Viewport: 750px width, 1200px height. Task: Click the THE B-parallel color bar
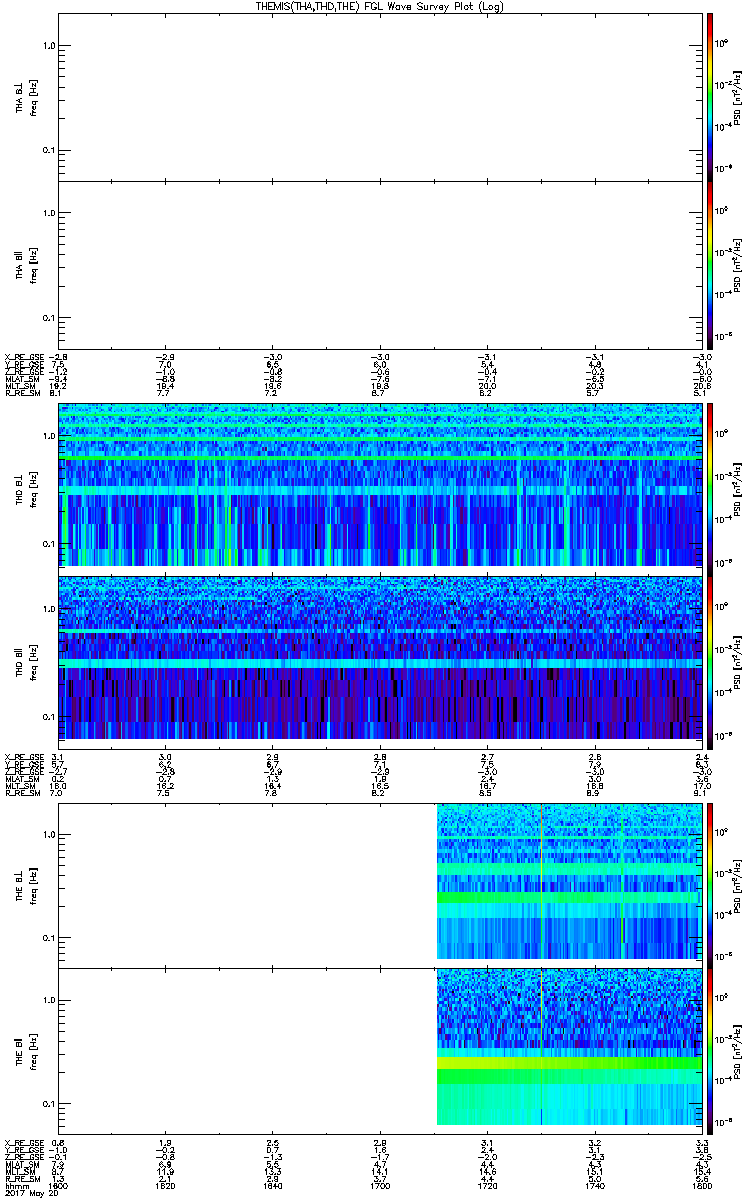click(710, 1050)
